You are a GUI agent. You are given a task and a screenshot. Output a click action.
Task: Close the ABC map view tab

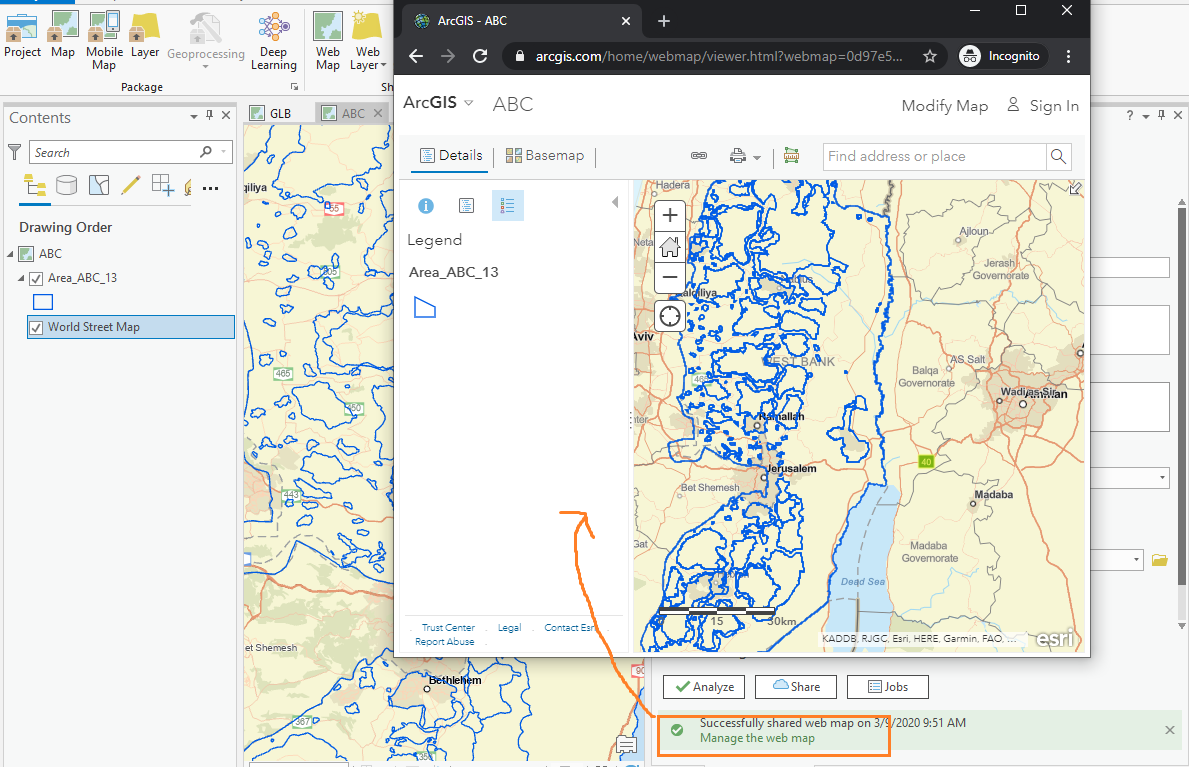pos(378,113)
